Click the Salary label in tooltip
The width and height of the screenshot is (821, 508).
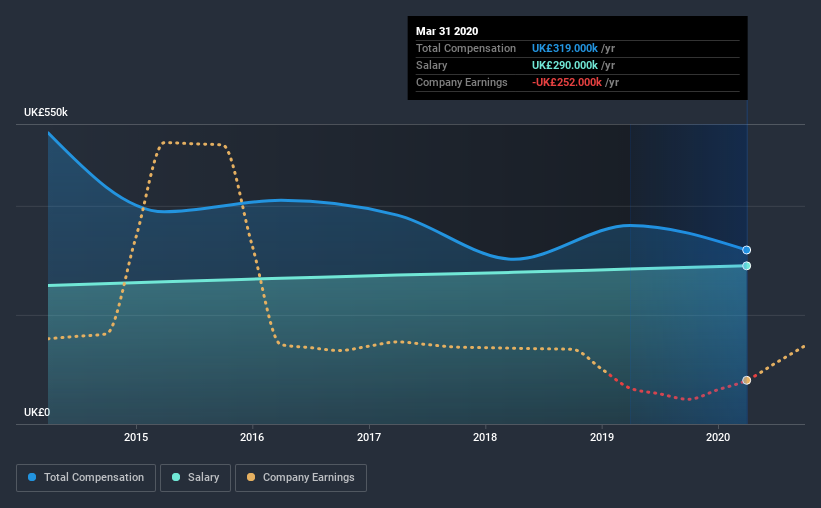pyautogui.click(x=431, y=65)
